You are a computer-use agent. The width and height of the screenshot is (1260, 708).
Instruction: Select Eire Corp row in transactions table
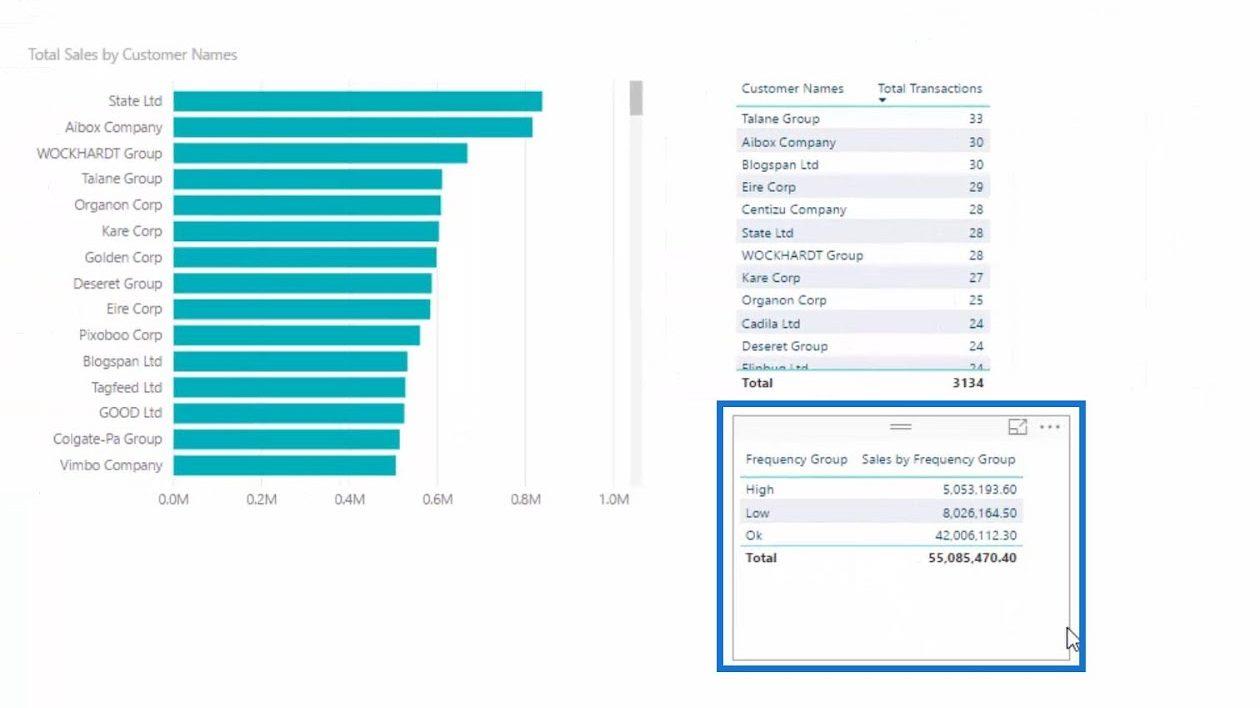pos(863,187)
